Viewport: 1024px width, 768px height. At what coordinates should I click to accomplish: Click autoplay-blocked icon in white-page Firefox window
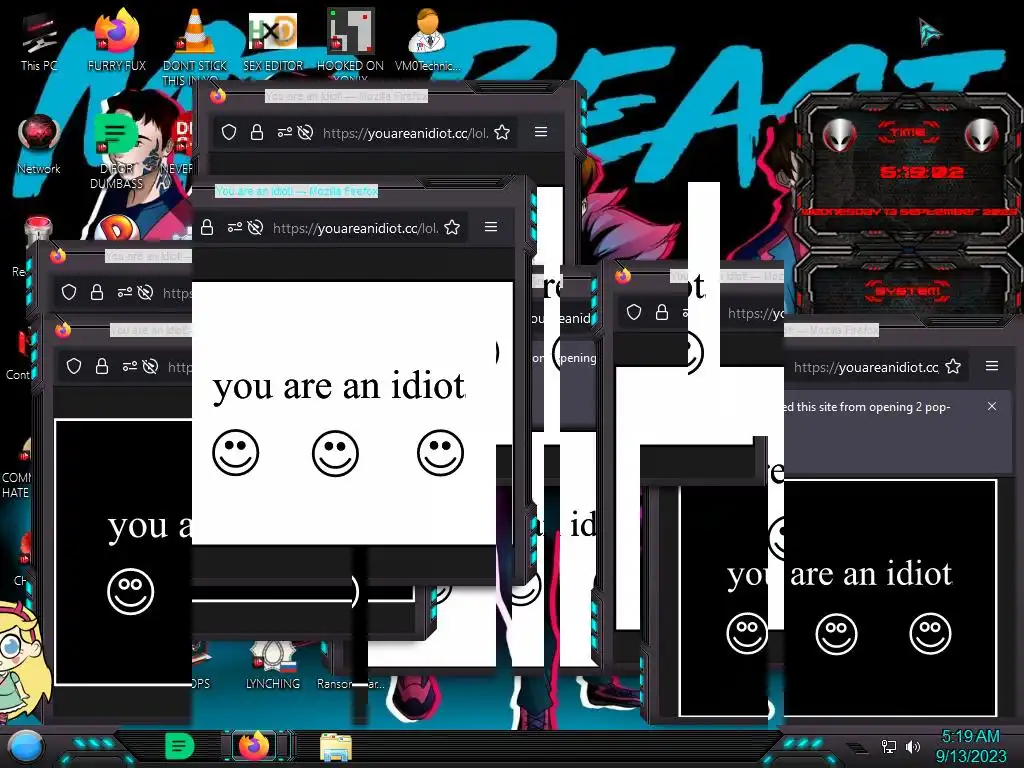tap(255, 227)
